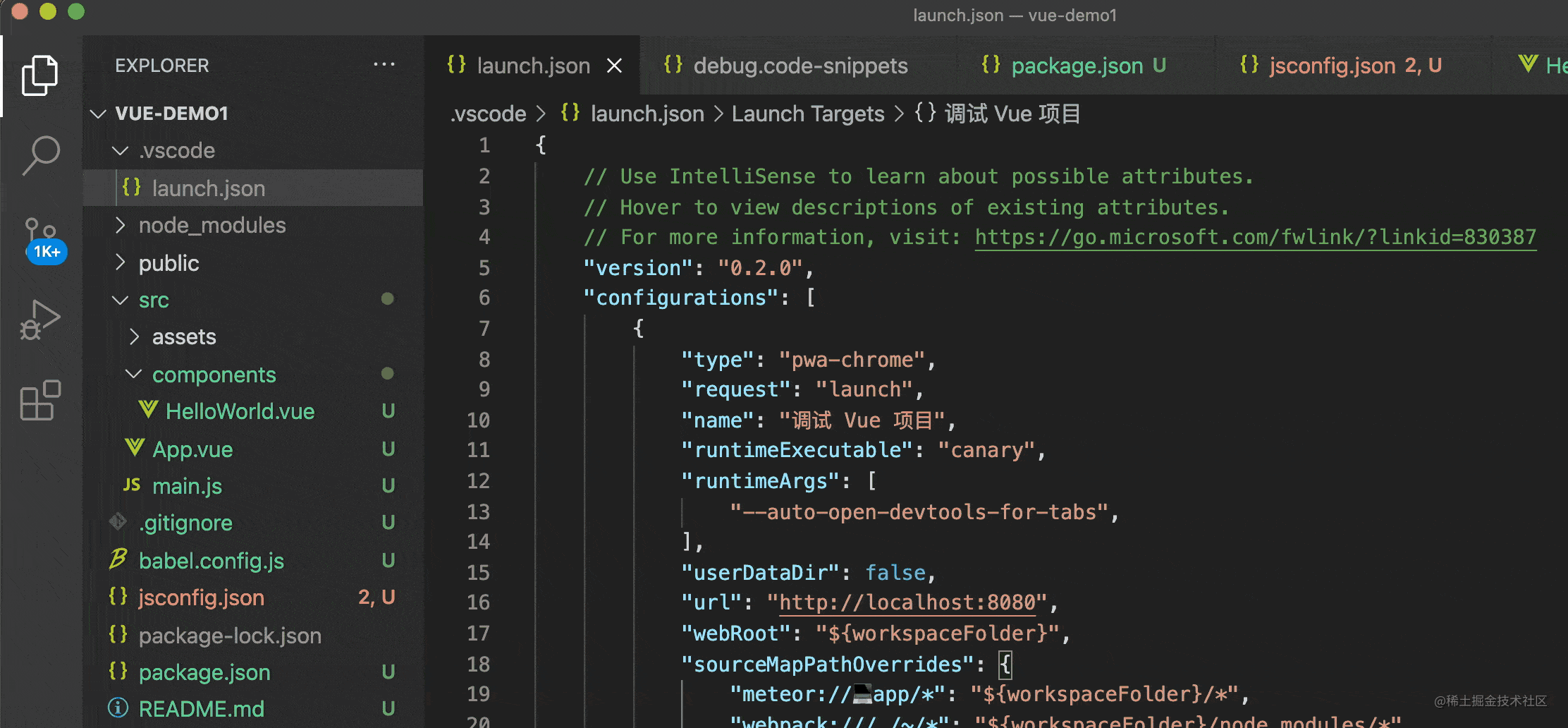The image size is (1568, 728).
Task: Open the go.microsoft.com fwlink URL
Action: point(1255,237)
